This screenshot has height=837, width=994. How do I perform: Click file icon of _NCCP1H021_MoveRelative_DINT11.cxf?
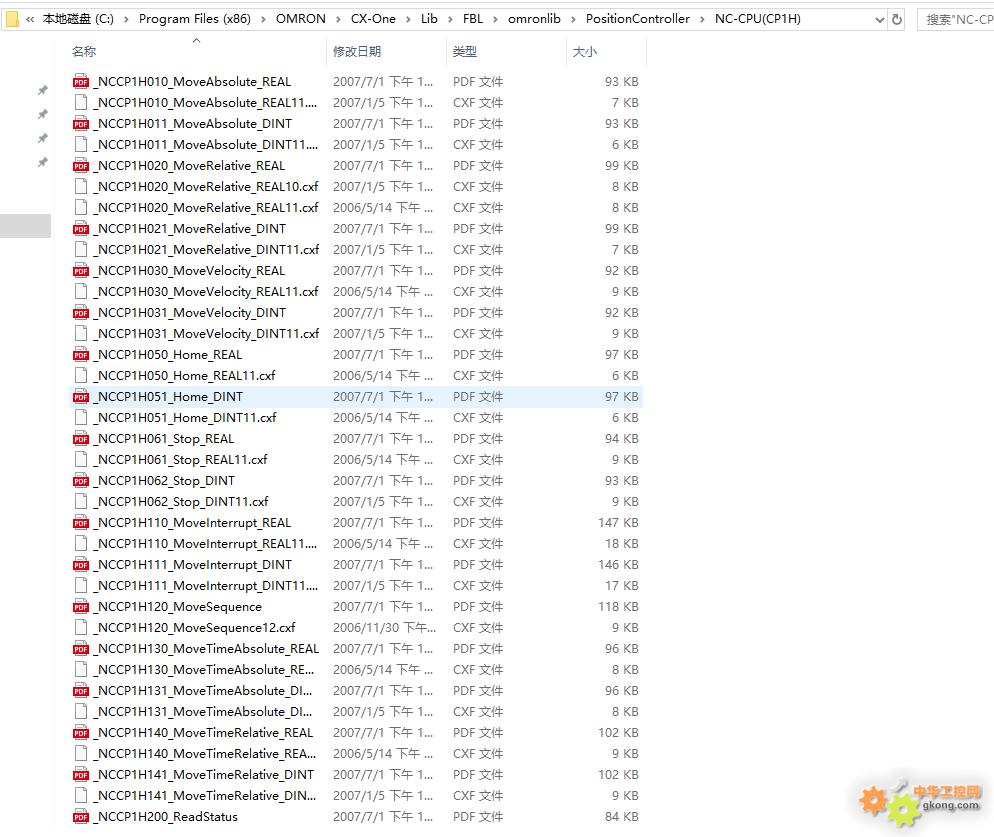81,249
